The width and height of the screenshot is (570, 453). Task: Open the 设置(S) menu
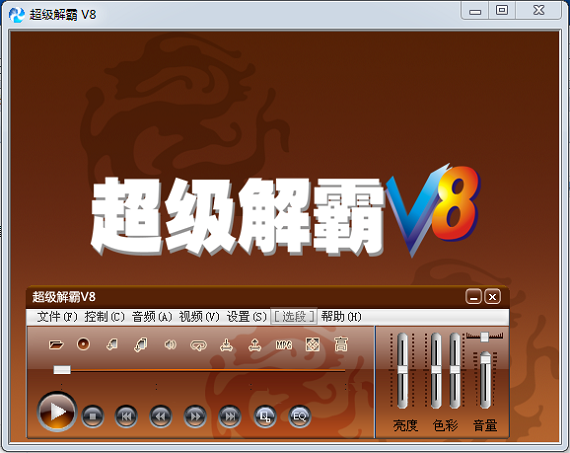tap(246, 317)
